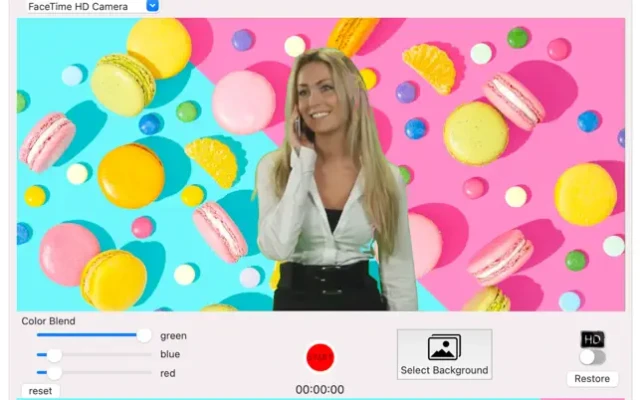Click the red slider label text
The height and width of the screenshot is (400, 640).
coord(168,373)
